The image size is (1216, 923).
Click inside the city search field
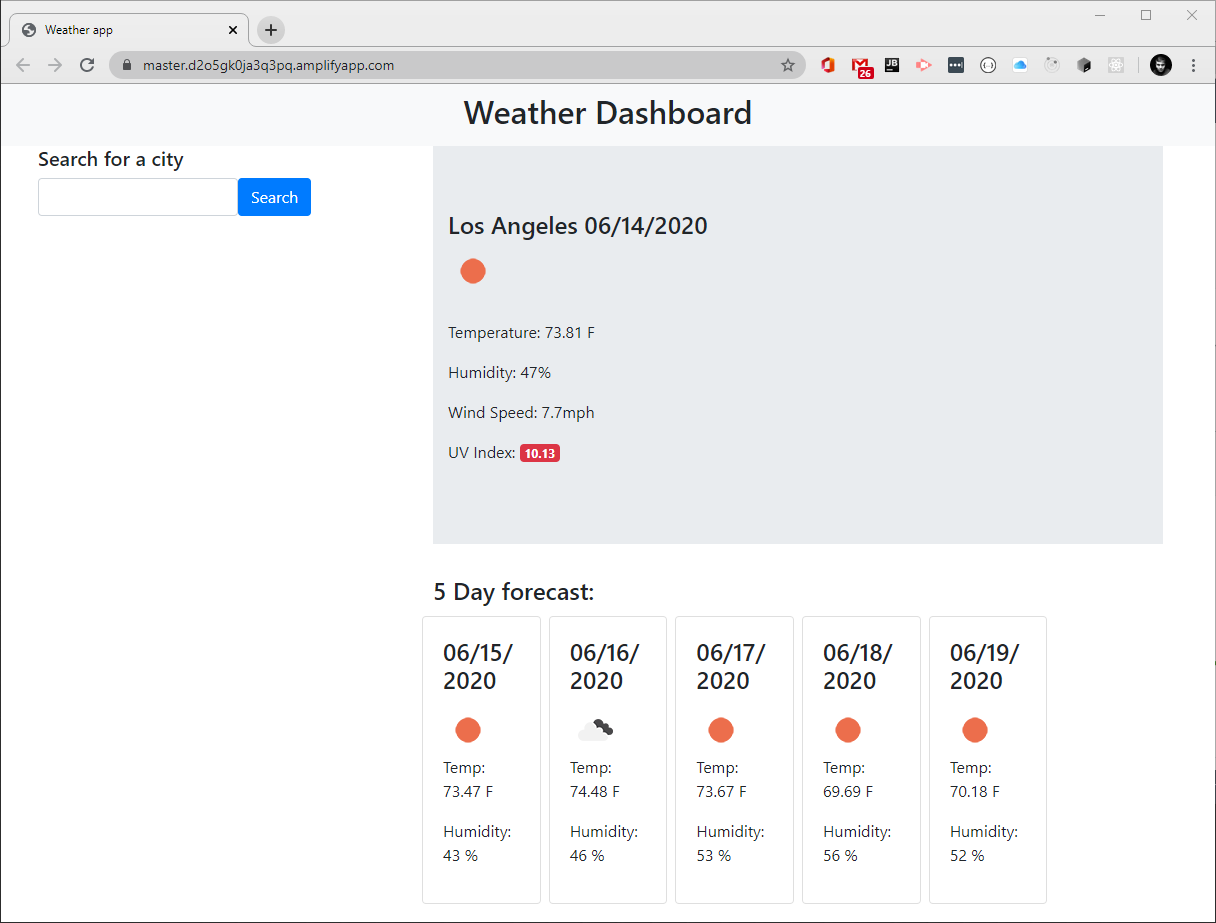(x=137, y=197)
